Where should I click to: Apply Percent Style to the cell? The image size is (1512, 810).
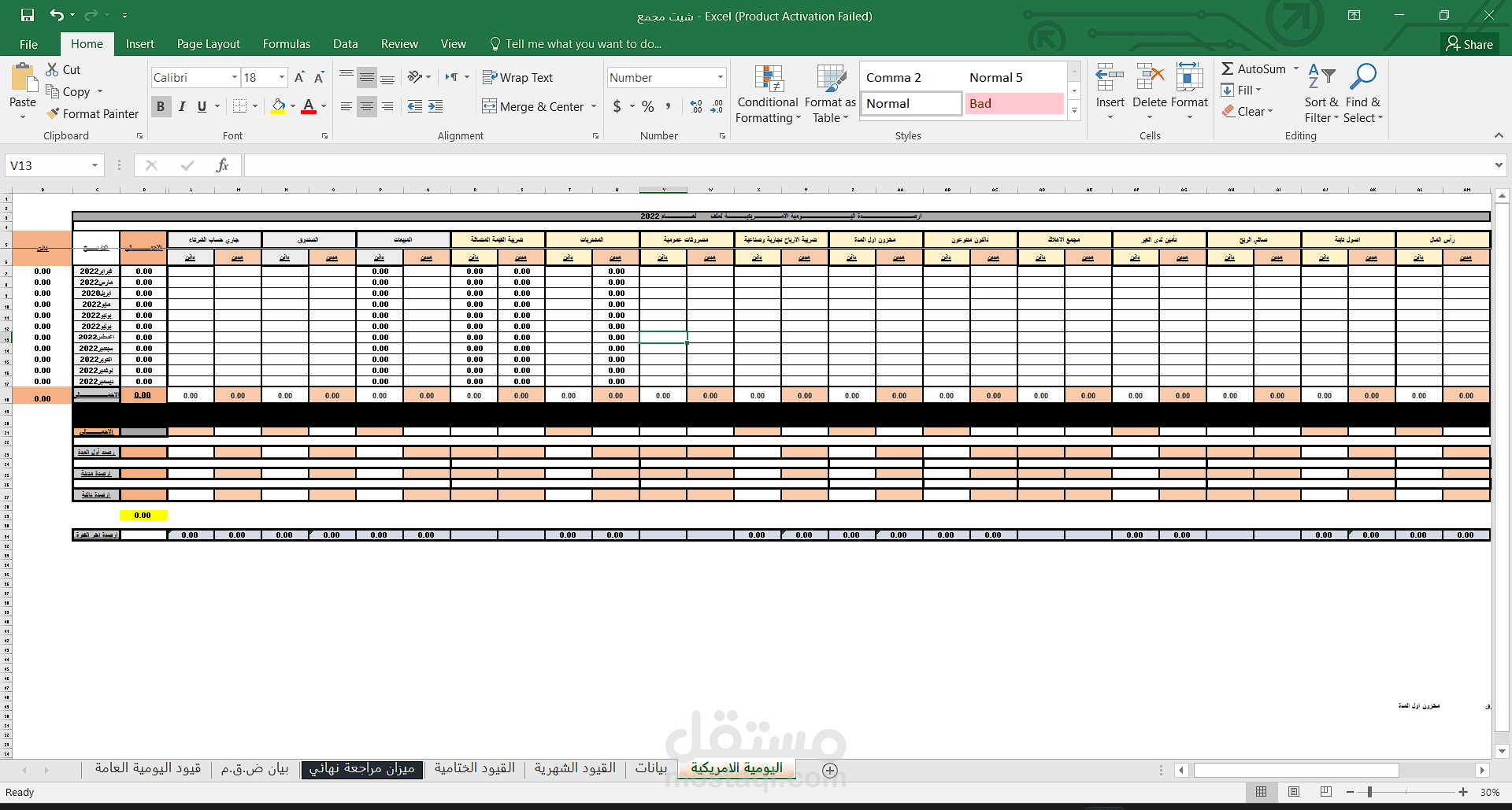[647, 106]
